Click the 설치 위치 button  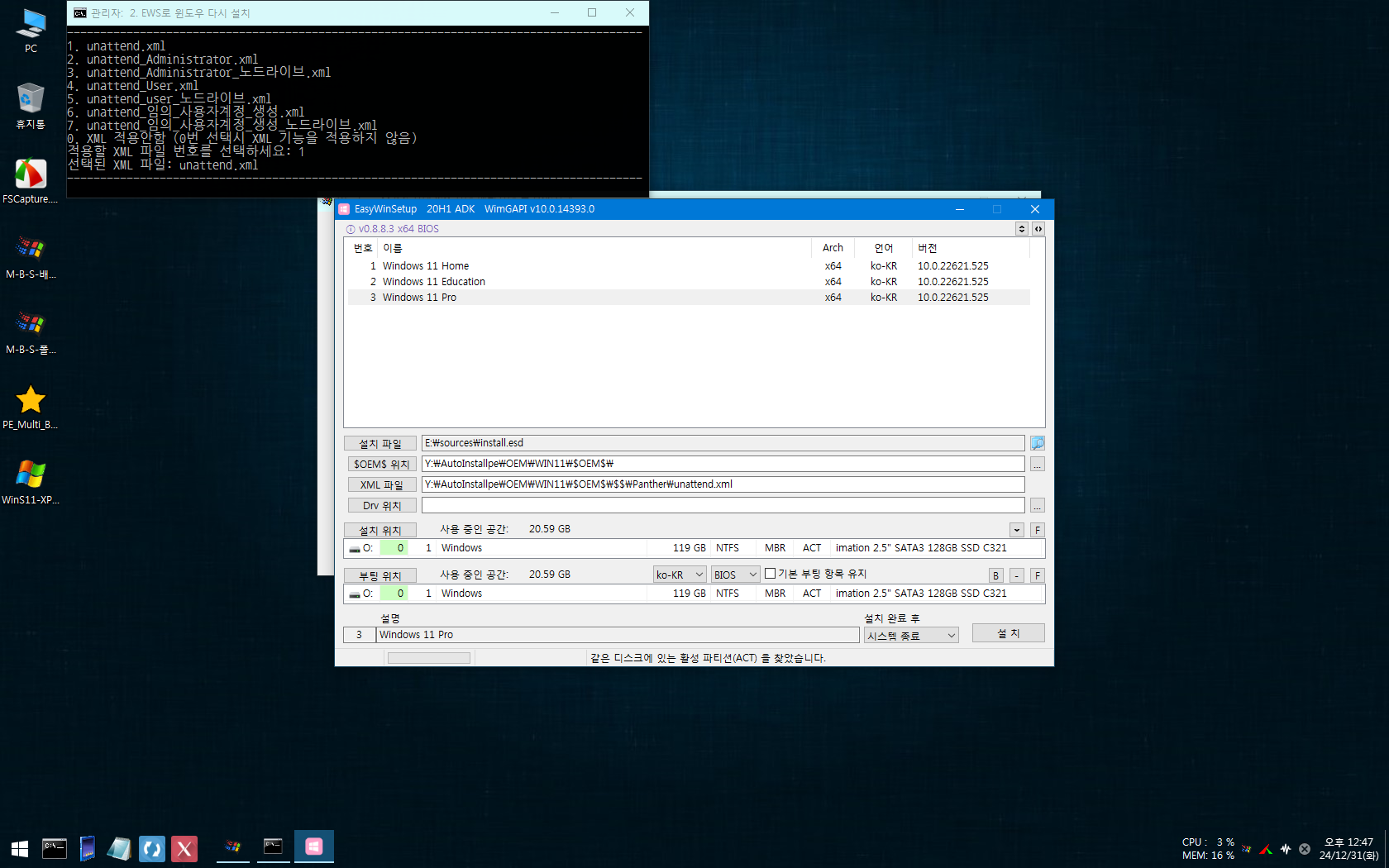click(x=380, y=531)
